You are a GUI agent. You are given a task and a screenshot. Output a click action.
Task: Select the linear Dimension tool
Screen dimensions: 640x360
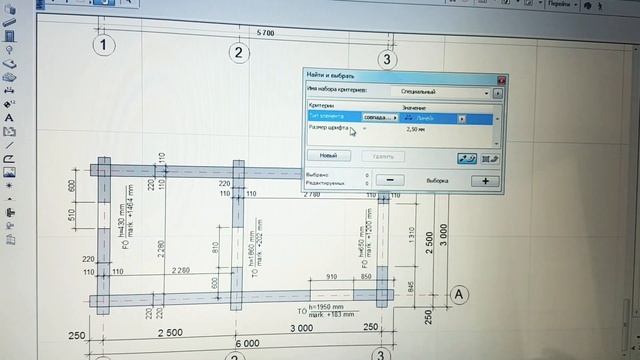pos(9,90)
